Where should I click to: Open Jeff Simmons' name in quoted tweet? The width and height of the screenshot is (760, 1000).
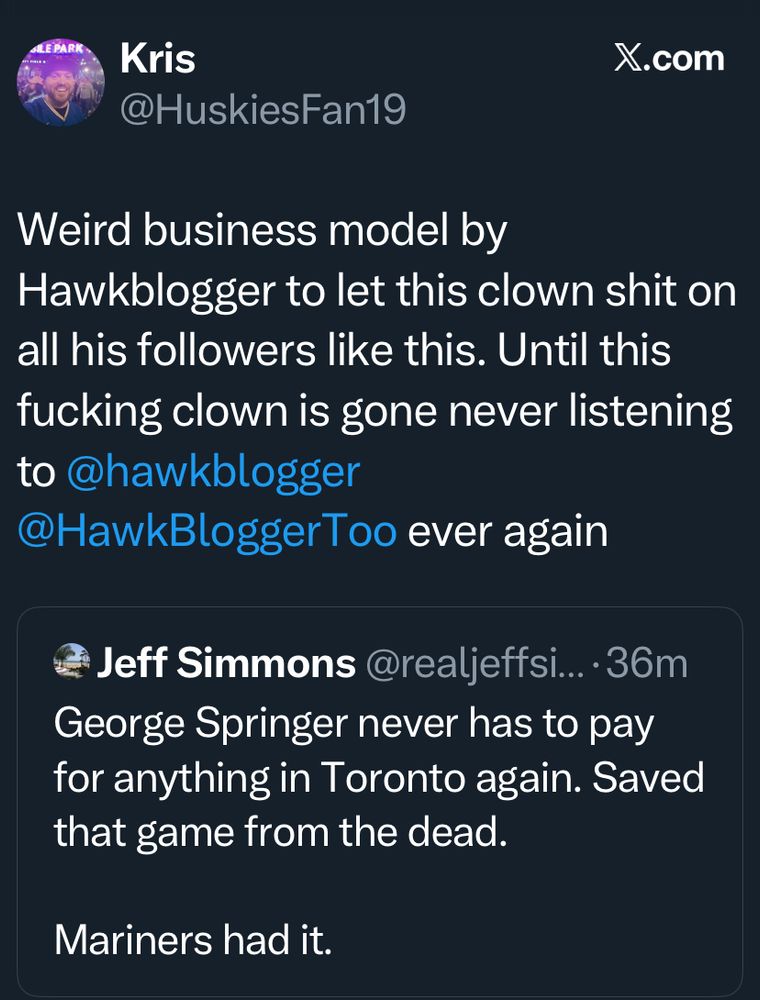pyautogui.click(x=226, y=663)
